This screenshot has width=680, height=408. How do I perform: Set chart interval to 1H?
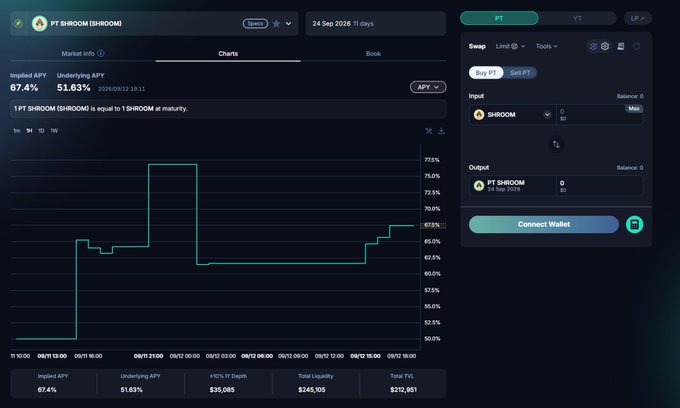pyautogui.click(x=29, y=131)
